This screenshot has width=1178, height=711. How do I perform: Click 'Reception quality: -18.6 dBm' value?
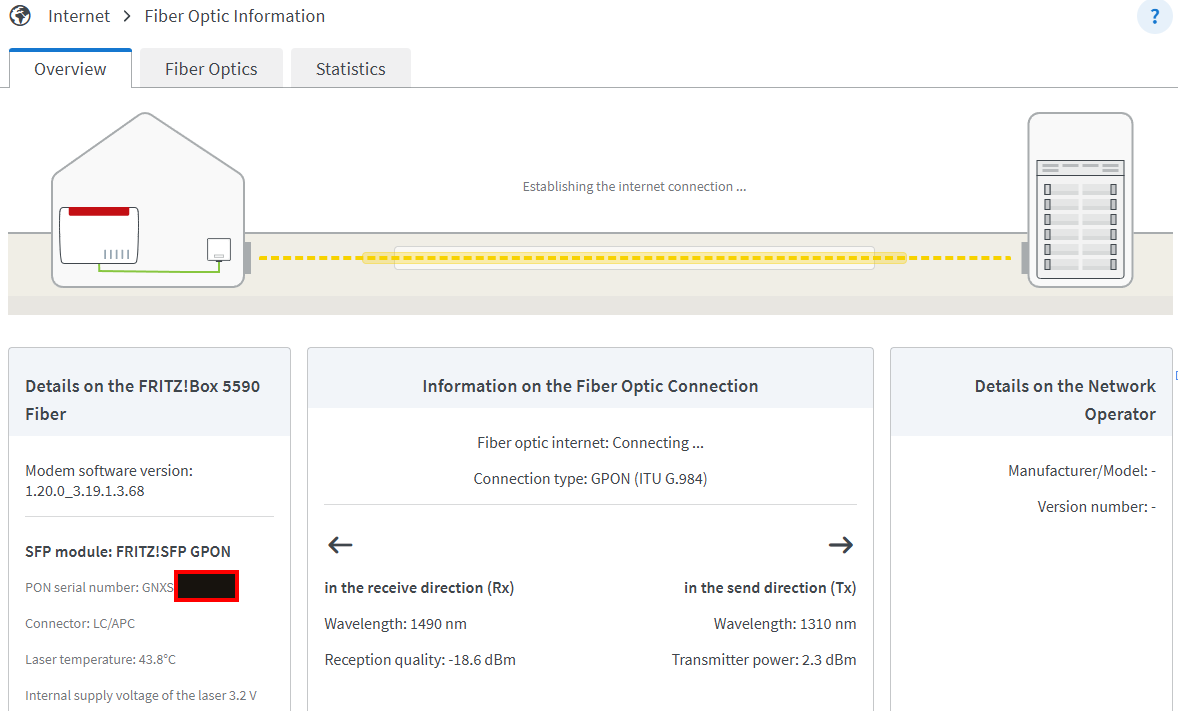point(420,660)
